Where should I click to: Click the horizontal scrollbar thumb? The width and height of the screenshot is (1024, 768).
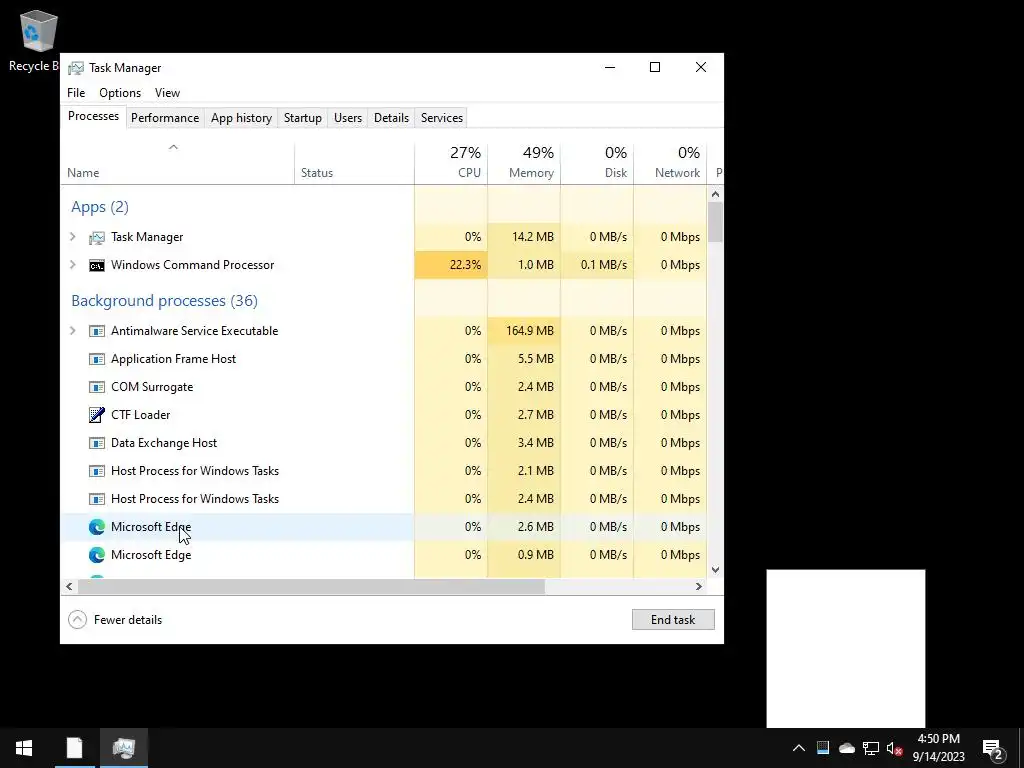[311, 586]
